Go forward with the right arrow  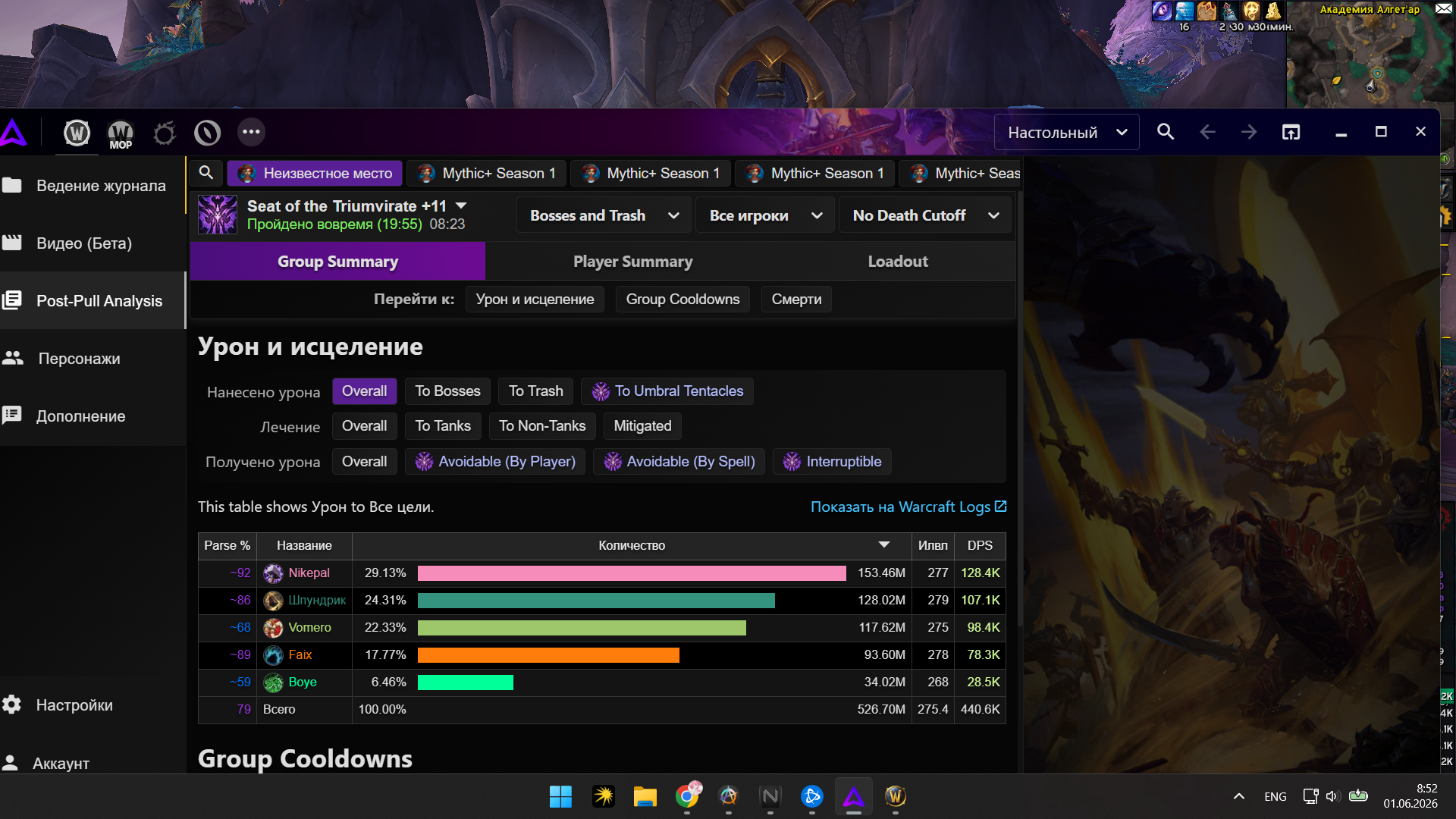(1249, 132)
